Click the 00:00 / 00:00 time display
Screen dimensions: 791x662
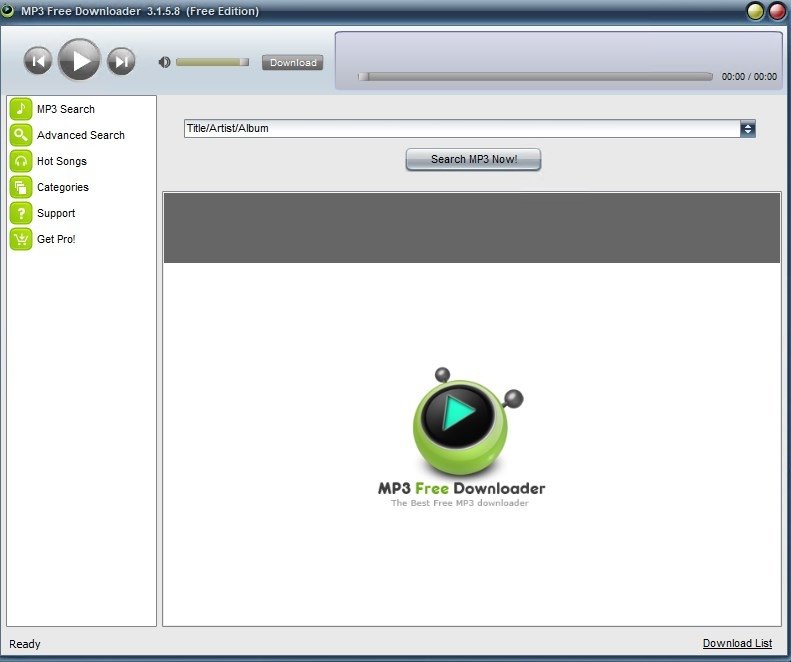click(x=749, y=77)
